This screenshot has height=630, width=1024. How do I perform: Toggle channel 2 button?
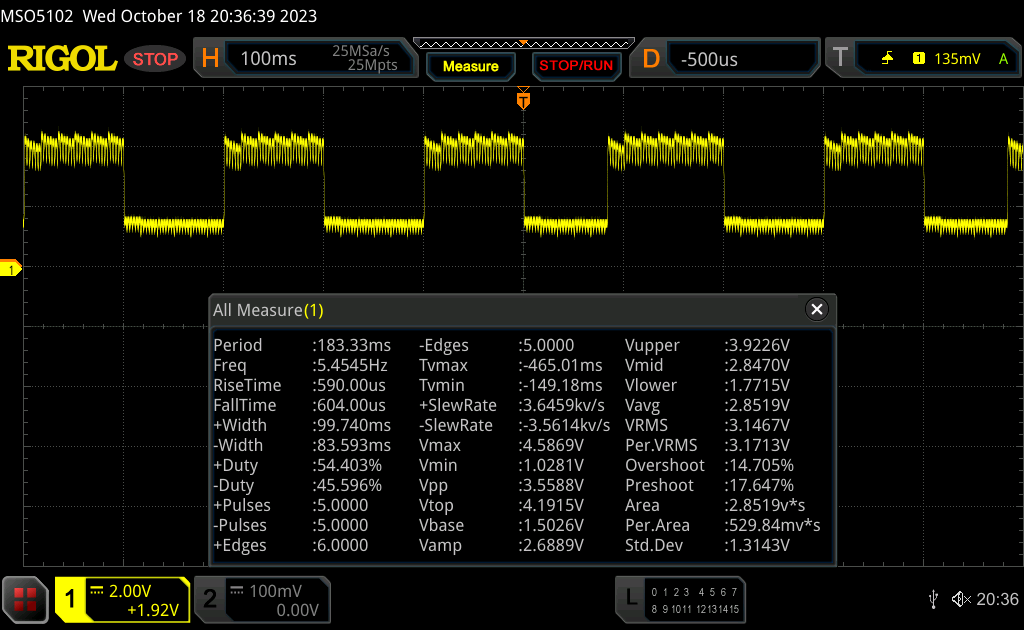coord(210,599)
